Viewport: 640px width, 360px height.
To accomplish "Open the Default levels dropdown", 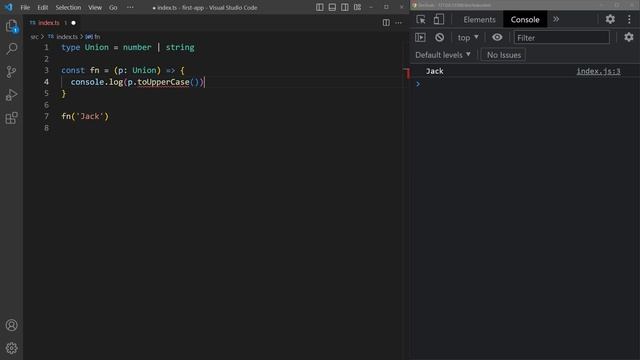I will 443,55.
